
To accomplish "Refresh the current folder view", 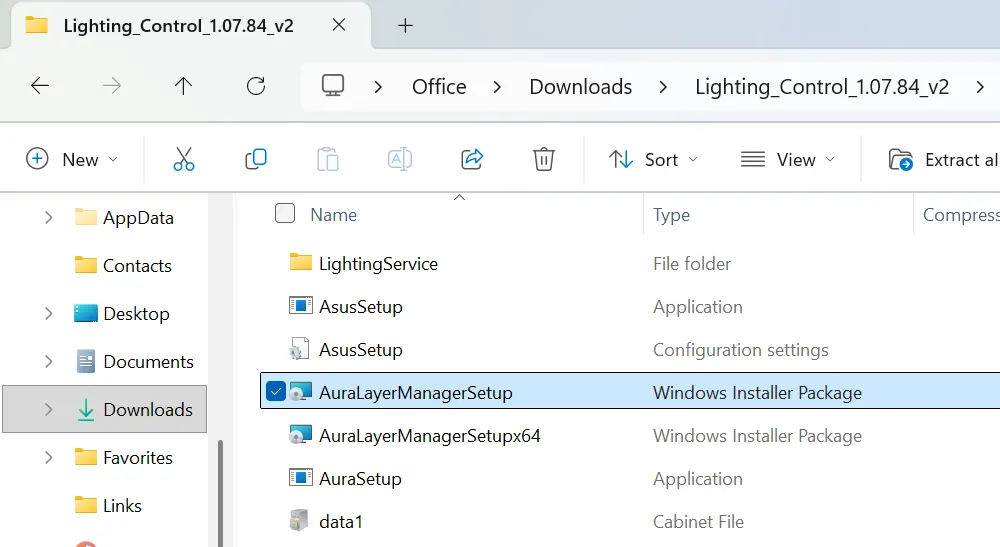I will pyautogui.click(x=256, y=86).
